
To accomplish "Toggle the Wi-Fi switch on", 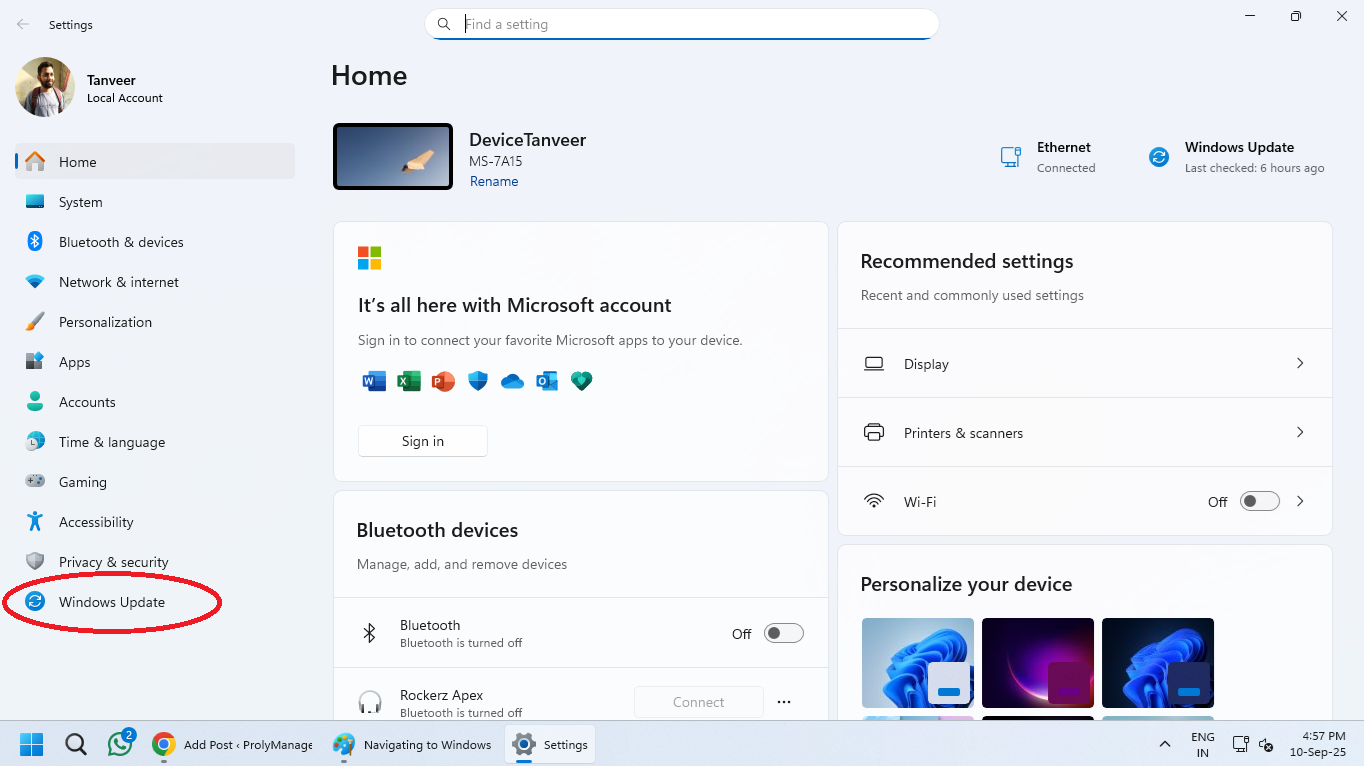I will (x=1260, y=501).
